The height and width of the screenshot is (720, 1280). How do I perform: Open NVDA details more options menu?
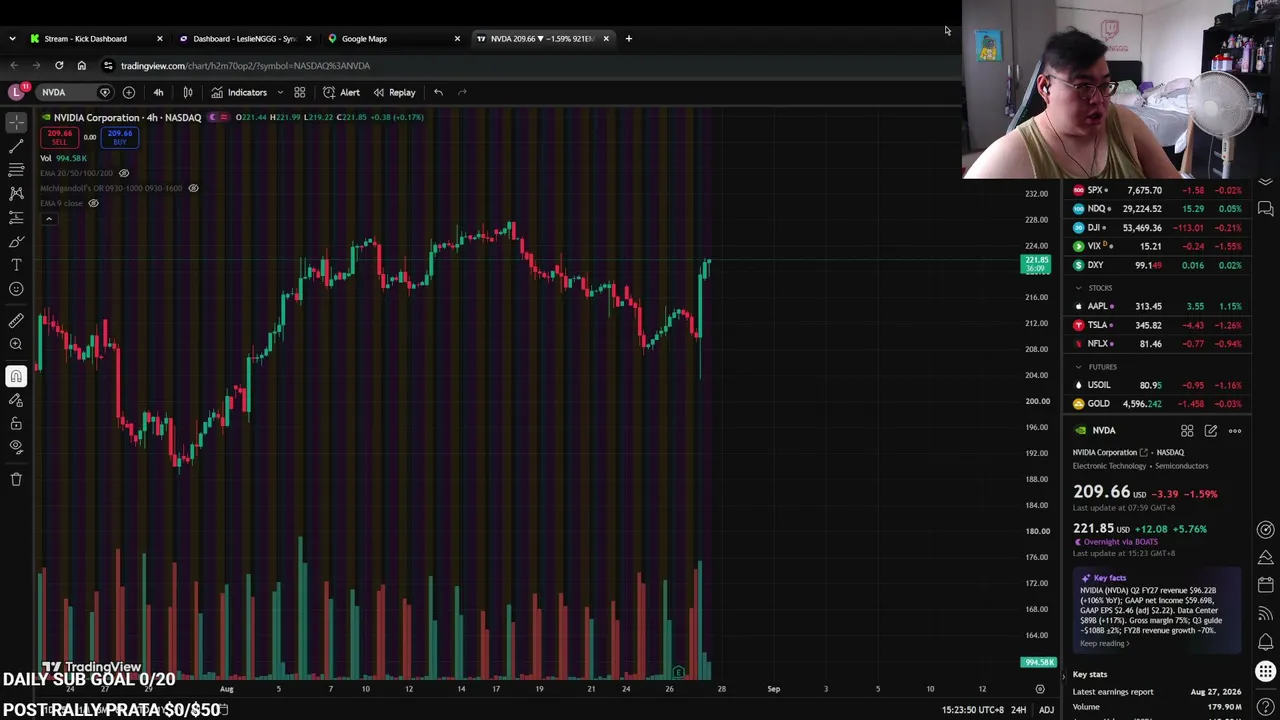[x=1235, y=431]
